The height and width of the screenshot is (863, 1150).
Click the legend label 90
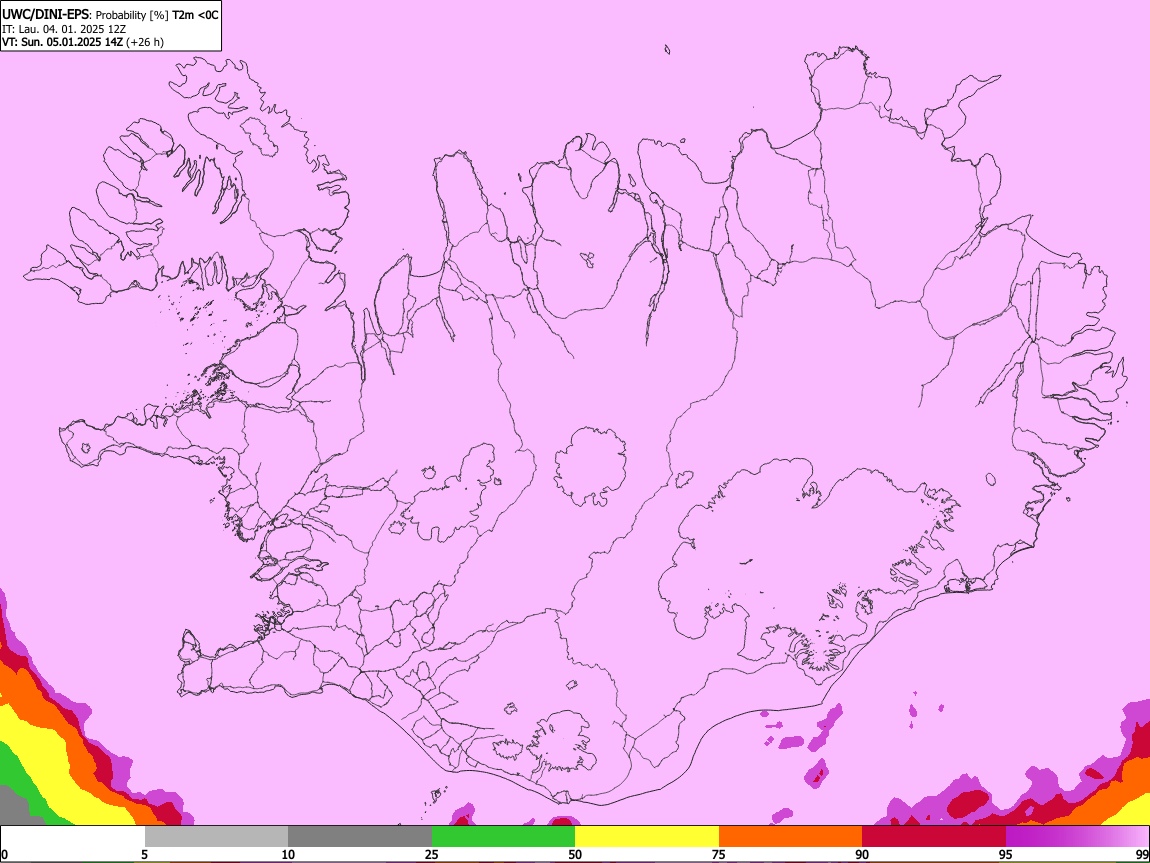[862, 854]
